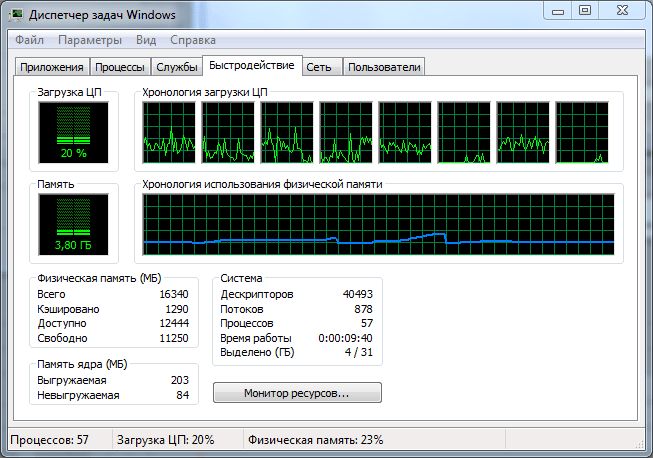Click the memory gauge showing 3,80 ГБ
The image size is (653, 458).
73,225
